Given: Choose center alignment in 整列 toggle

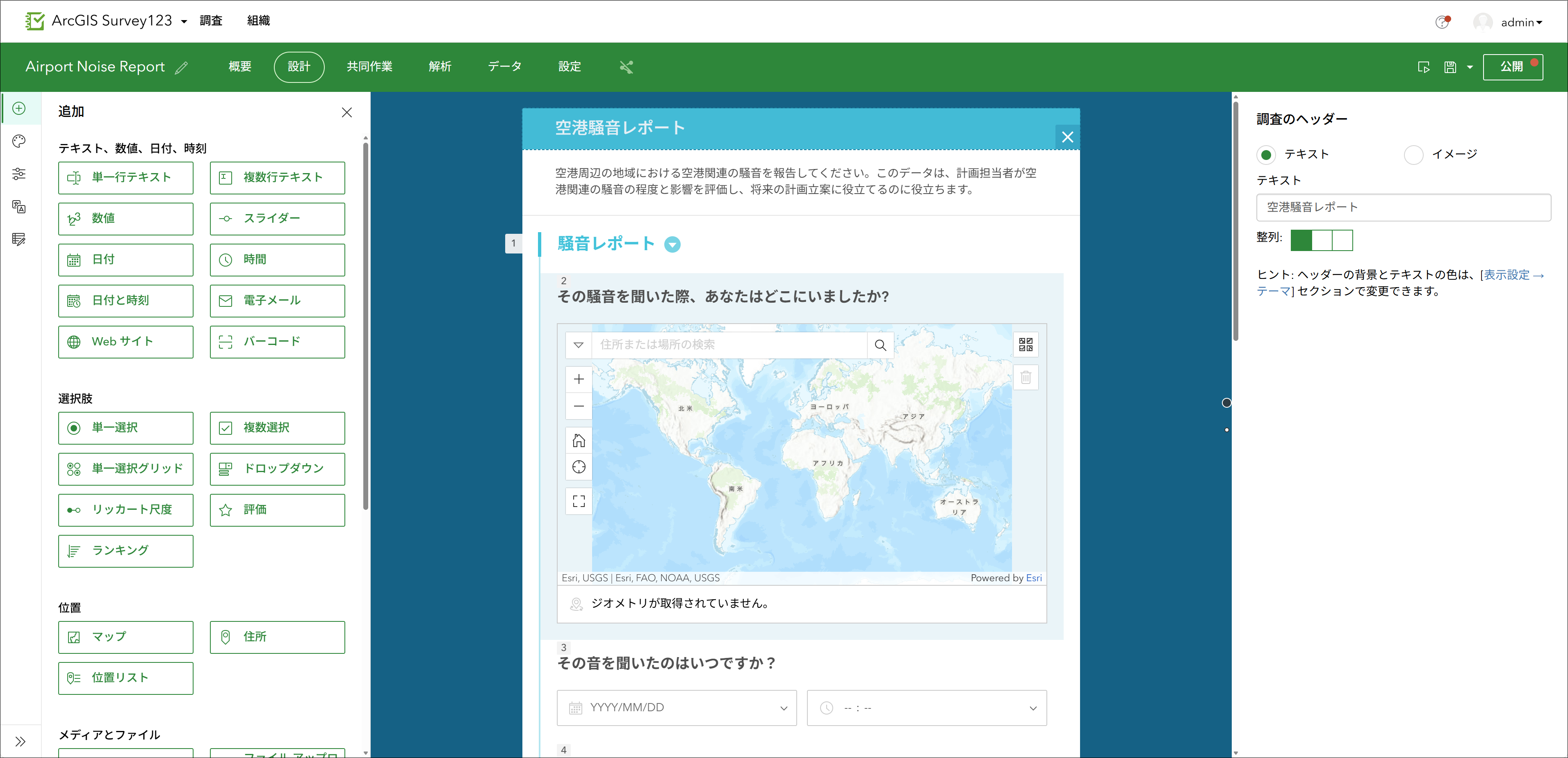Looking at the screenshot, I should coord(1322,240).
